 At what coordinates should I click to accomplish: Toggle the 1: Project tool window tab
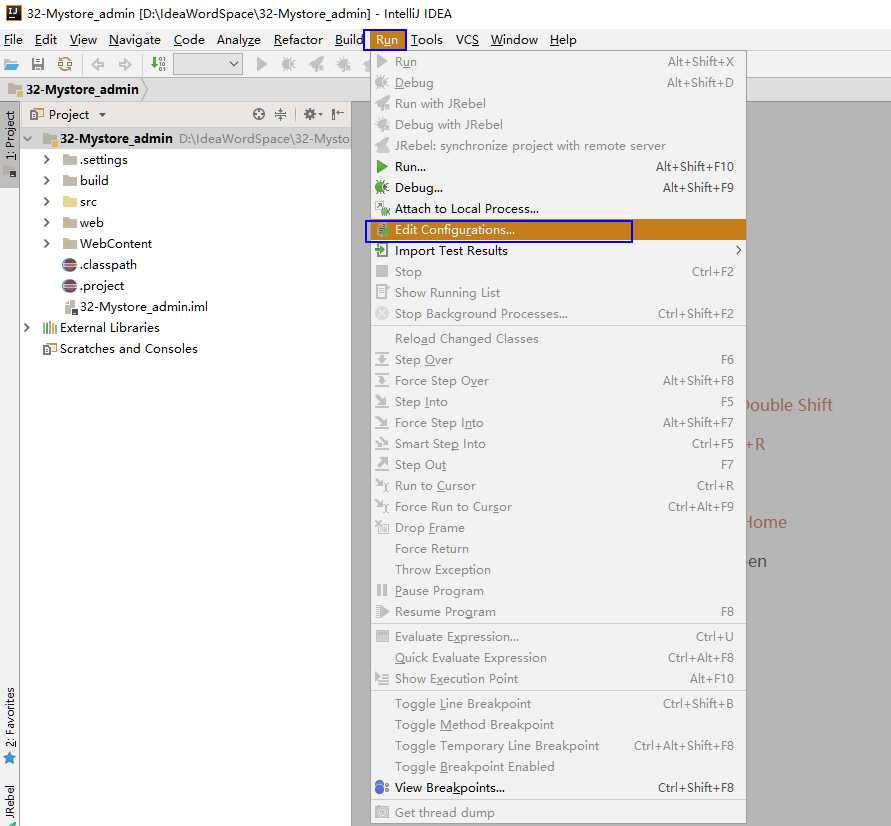click(x=10, y=135)
